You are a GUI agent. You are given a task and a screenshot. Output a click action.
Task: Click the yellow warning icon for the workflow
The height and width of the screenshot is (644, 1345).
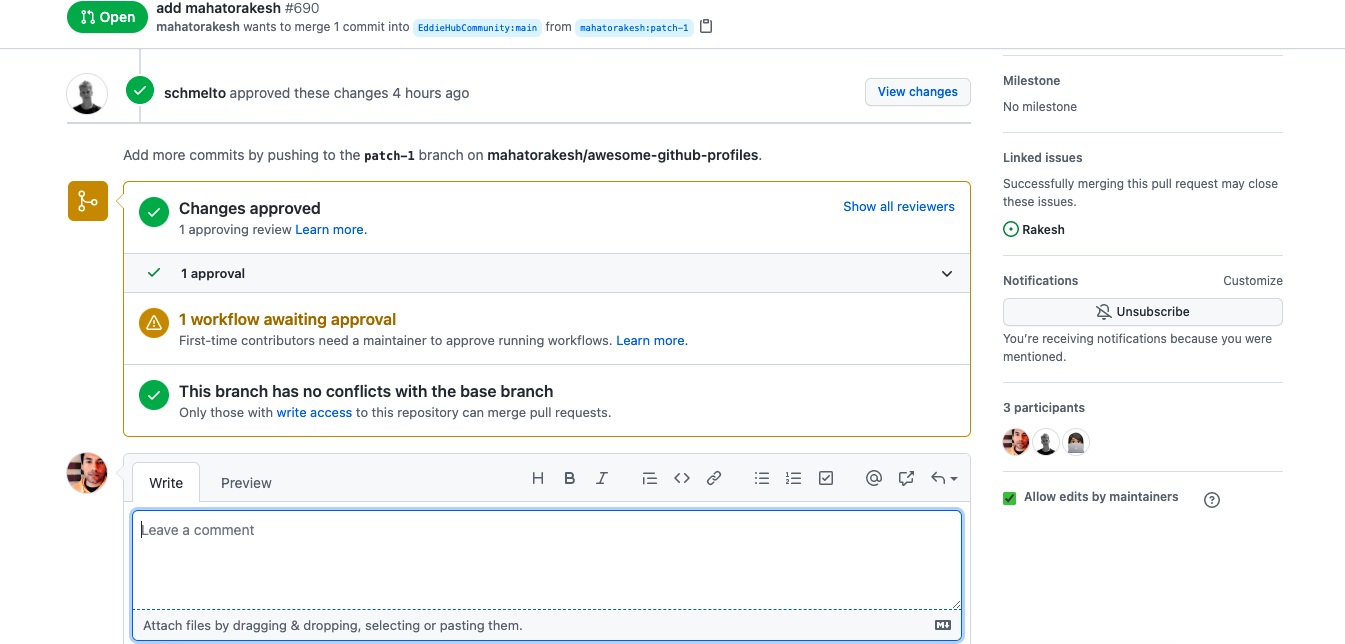pos(154,323)
